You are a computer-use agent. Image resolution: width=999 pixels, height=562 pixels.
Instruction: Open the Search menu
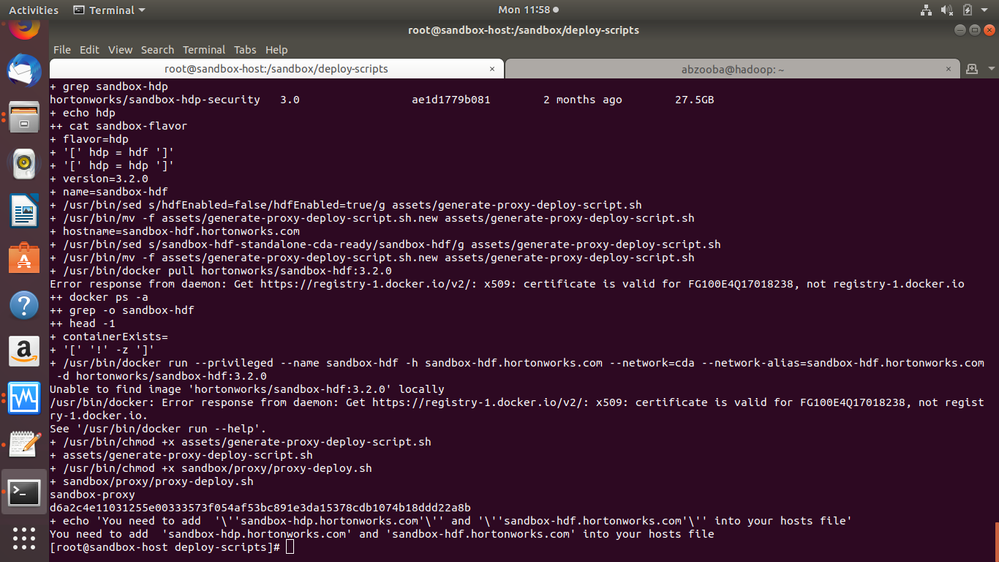157,50
